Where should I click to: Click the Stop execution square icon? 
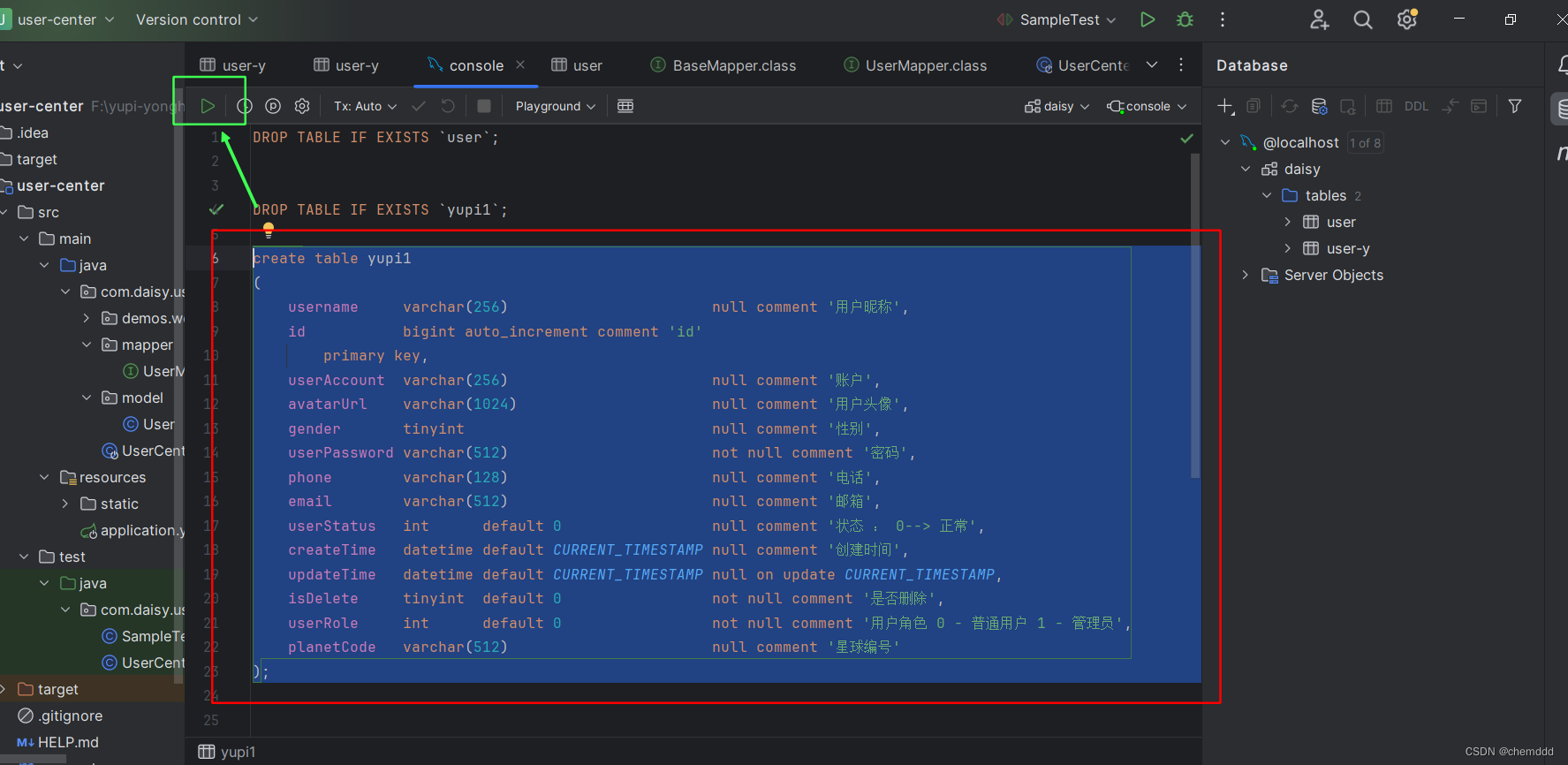pyautogui.click(x=484, y=106)
